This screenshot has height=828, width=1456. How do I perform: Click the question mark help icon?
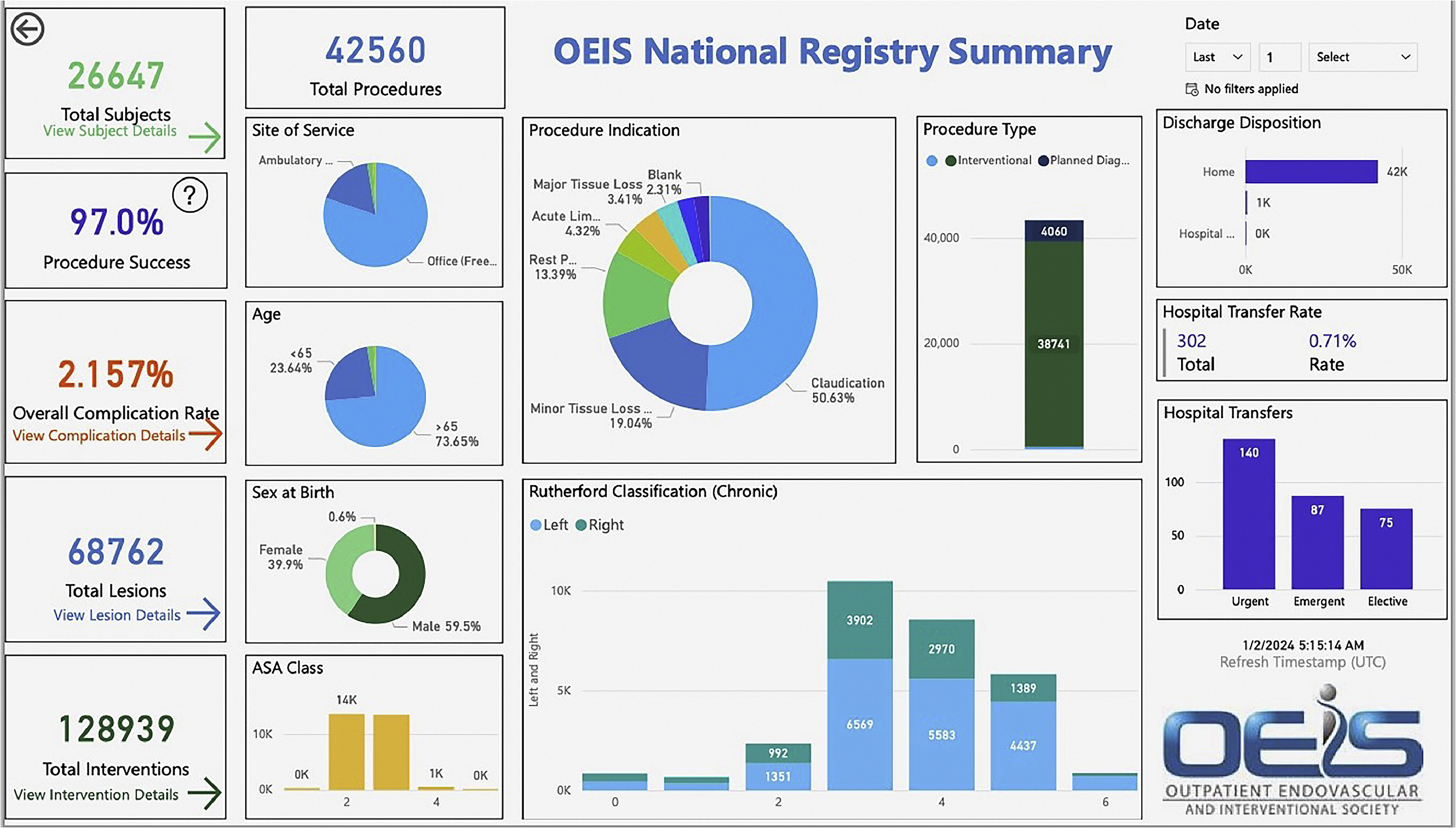[x=189, y=195]
